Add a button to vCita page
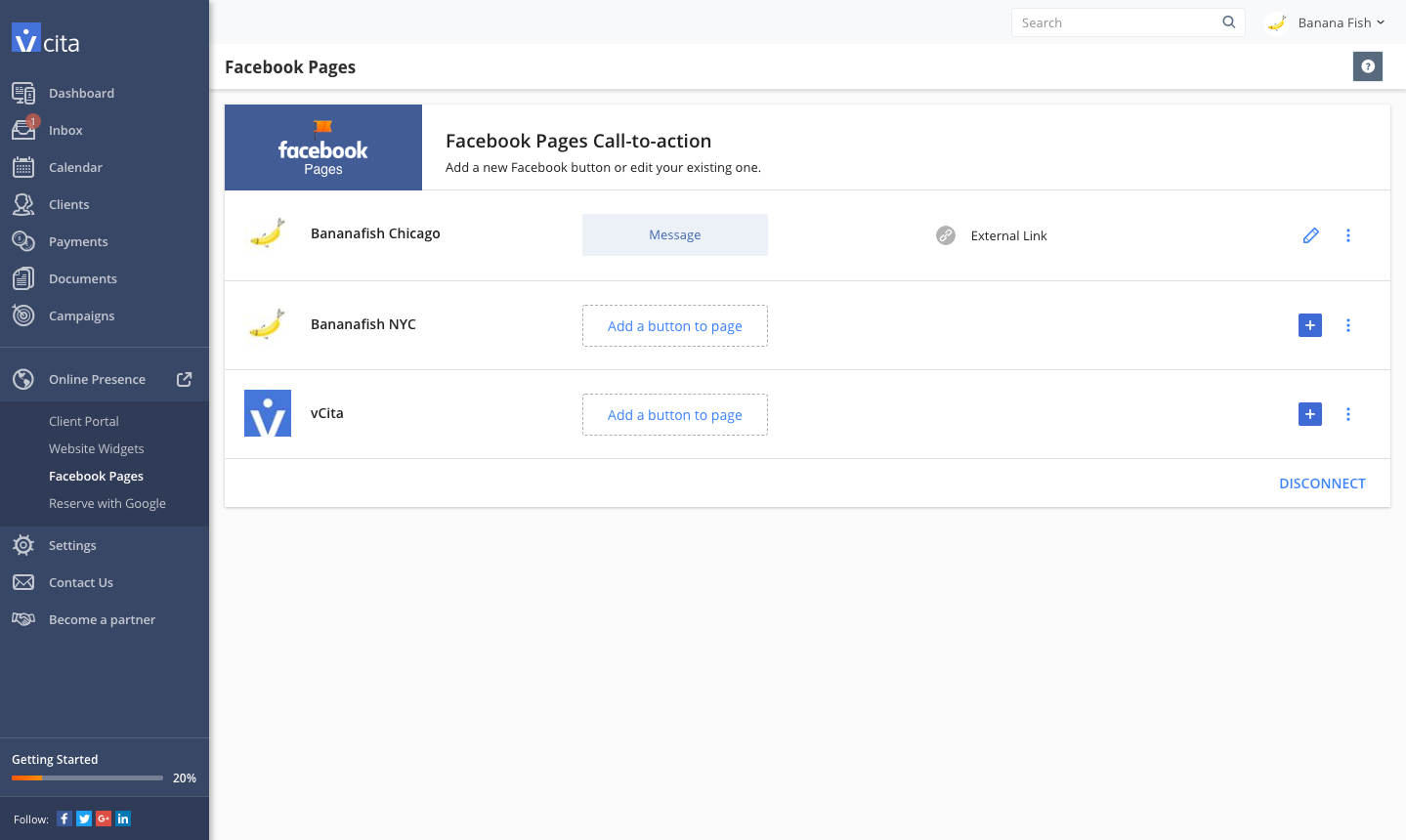The height and width of the screenshot is (840, 1406). coord(675,414)
